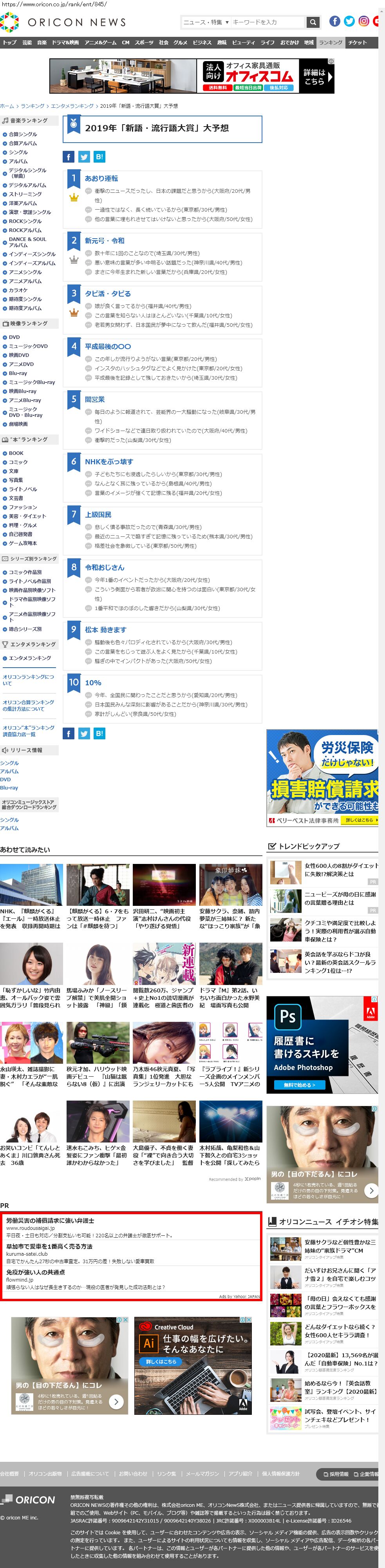Open the オフィスコム office furniture banner ad
This screenshot has height=1568, width=385.
[x=192, y=76]
